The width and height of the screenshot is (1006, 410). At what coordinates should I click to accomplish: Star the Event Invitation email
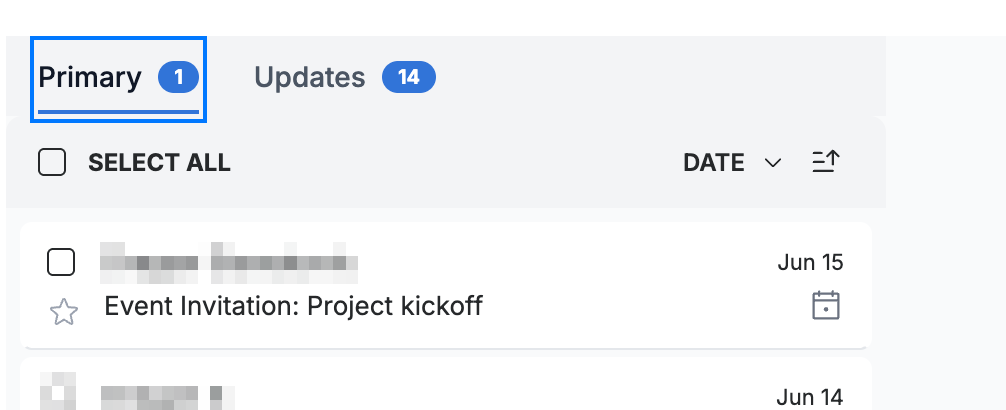coord(64,312)
